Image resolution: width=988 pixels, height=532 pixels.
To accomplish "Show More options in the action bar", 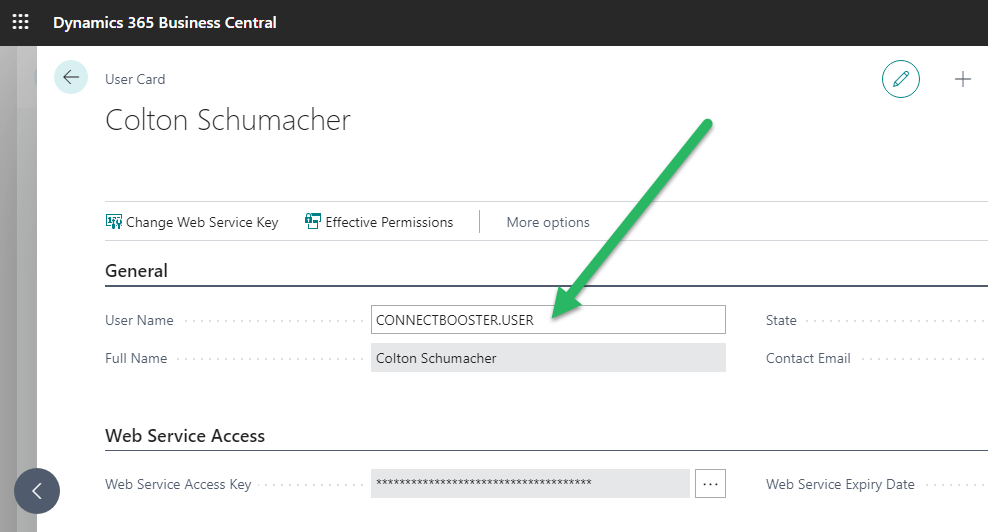I will pyautogui.click(x=548, y=223).
